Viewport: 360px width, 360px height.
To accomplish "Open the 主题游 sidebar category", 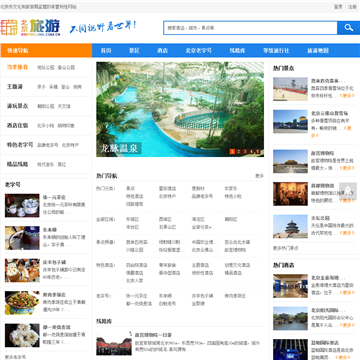I will 15,87.
